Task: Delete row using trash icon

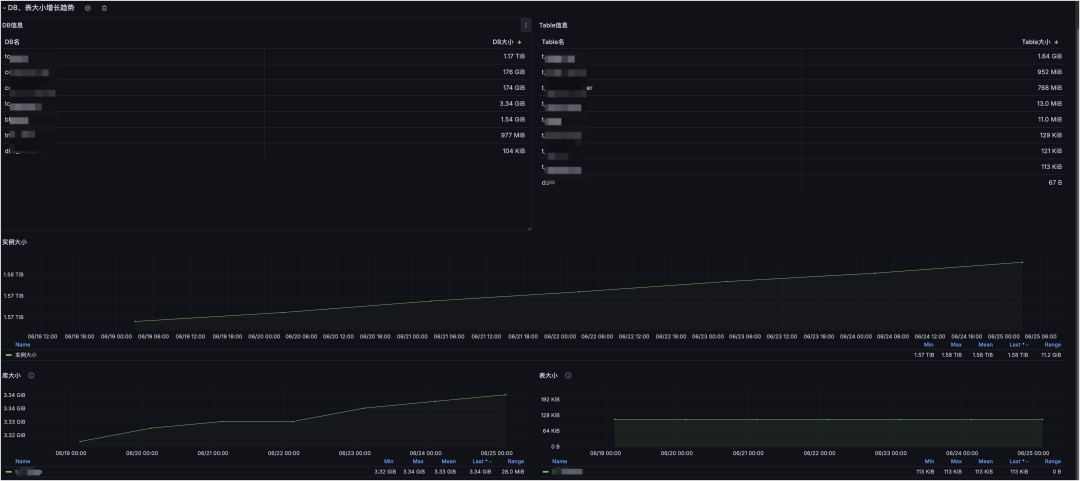Action: 104,8
